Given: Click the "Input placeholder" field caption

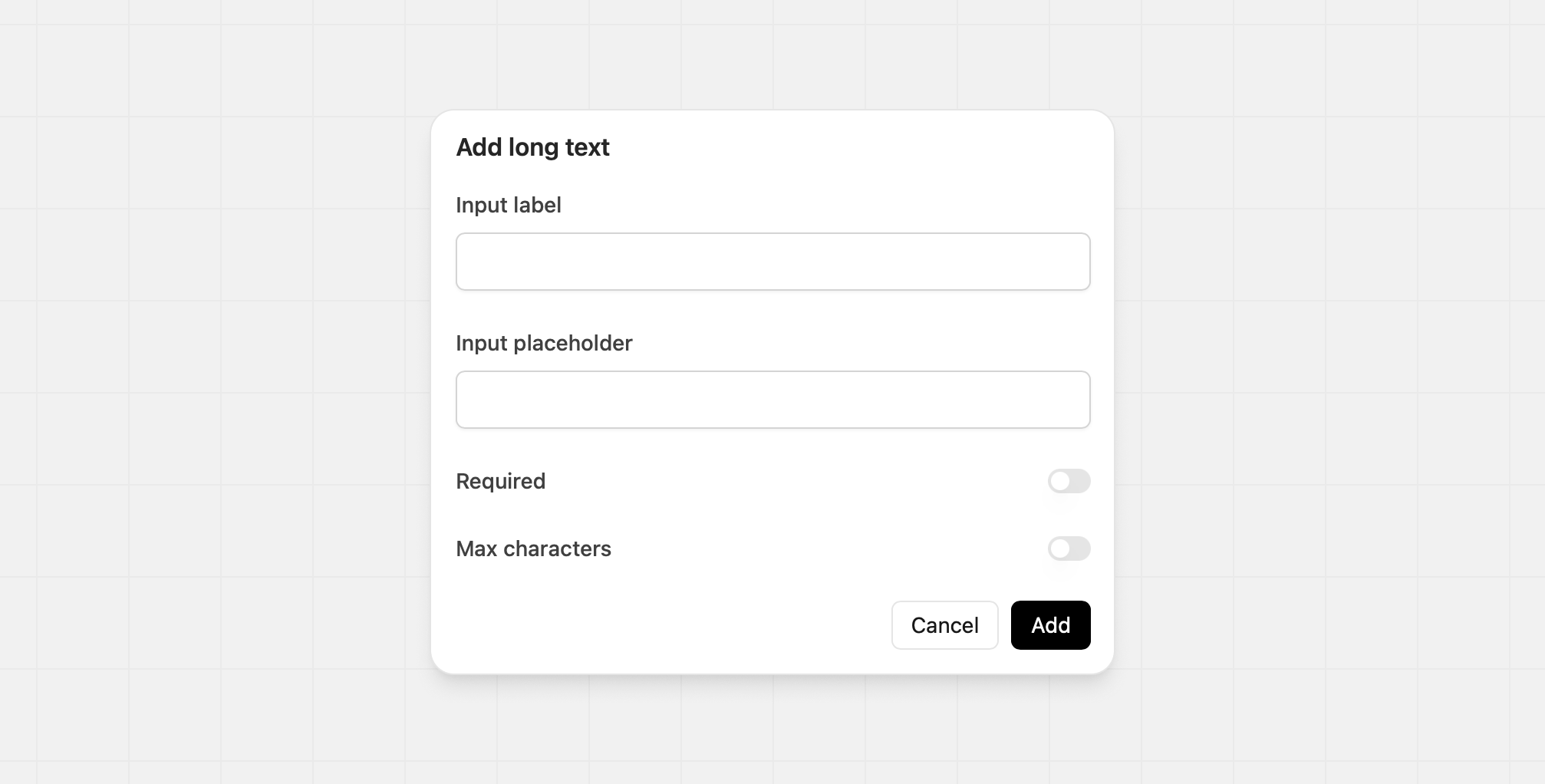Looking at the screenshot, I should [544, 343].
